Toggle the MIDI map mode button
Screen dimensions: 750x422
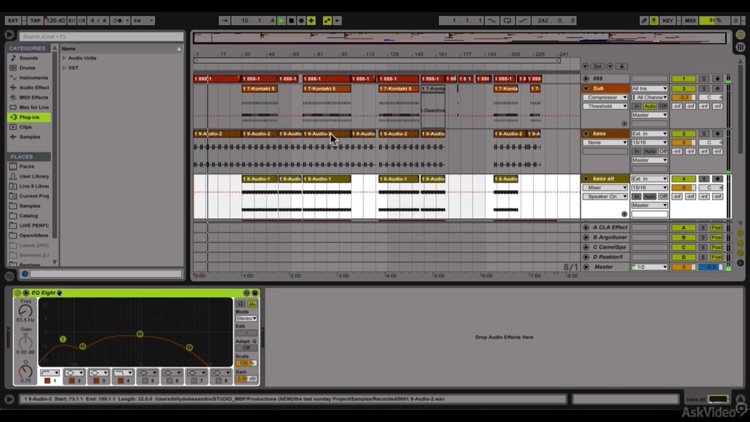click(x=690, y=21)
